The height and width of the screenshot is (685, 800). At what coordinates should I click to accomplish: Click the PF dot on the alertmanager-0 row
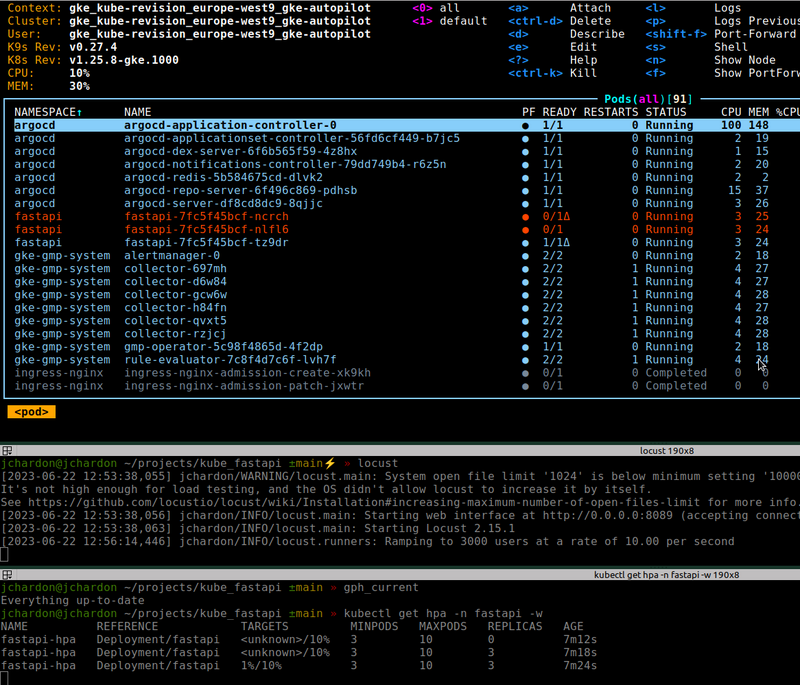point(526,256)
